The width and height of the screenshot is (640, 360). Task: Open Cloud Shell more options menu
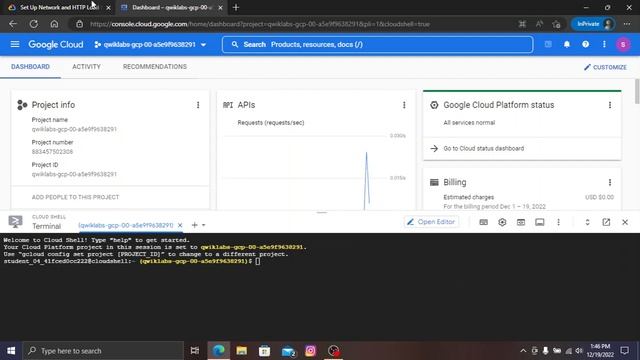[x=558, y=222]
